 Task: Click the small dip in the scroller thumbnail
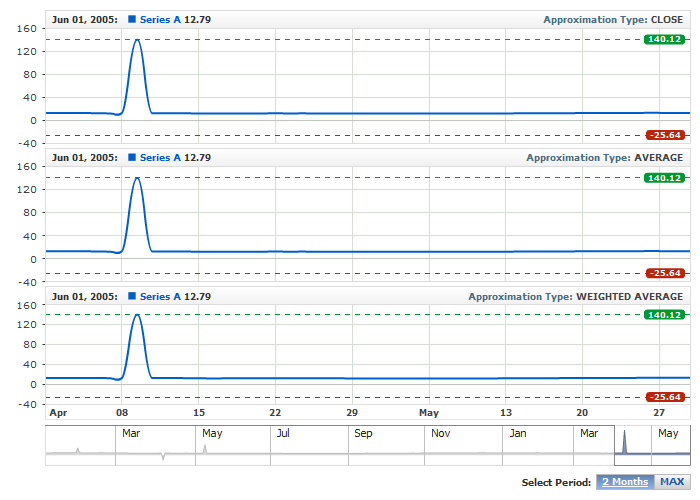pos(162,457)
